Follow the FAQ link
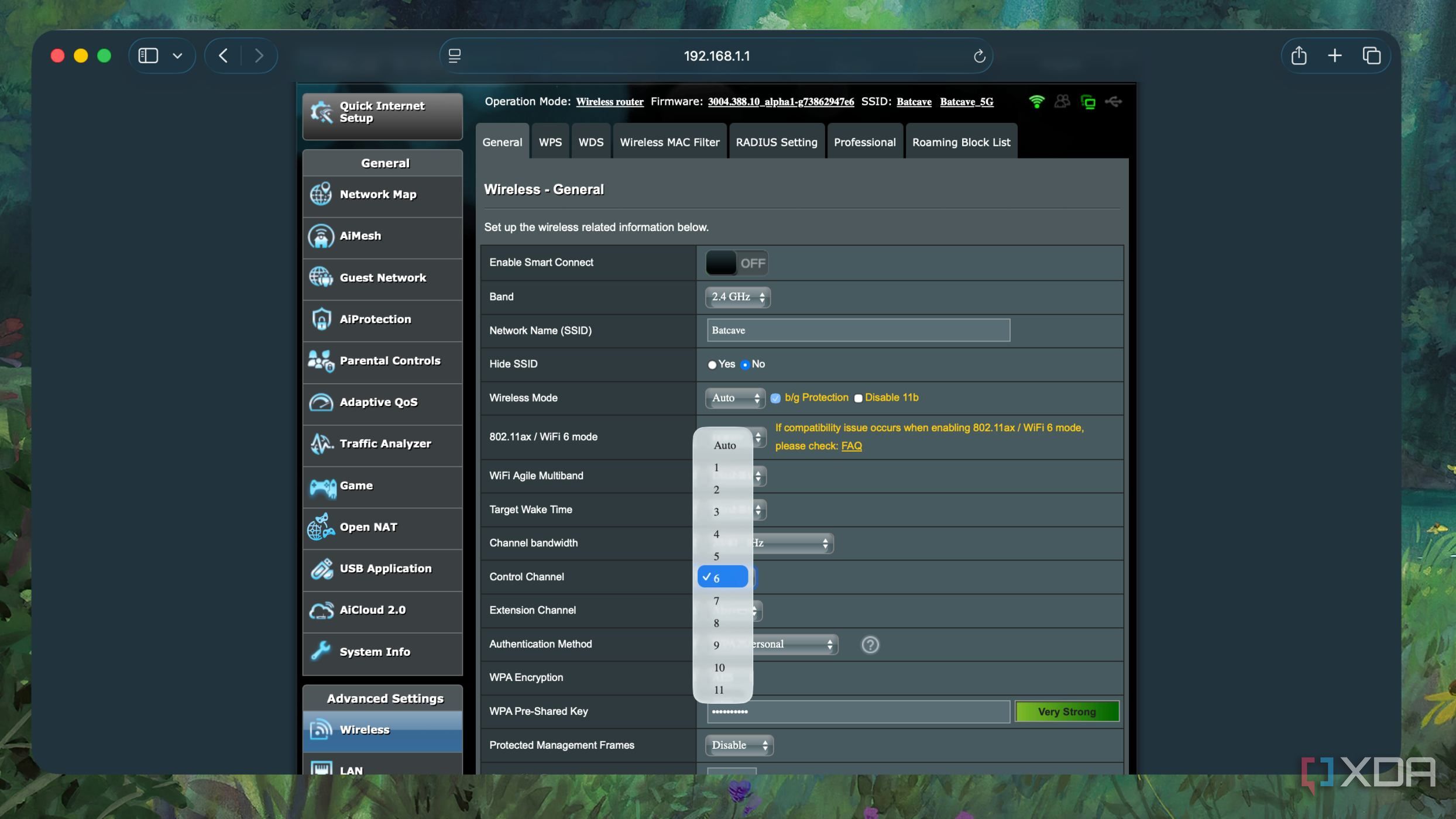 tap(851, 446)
